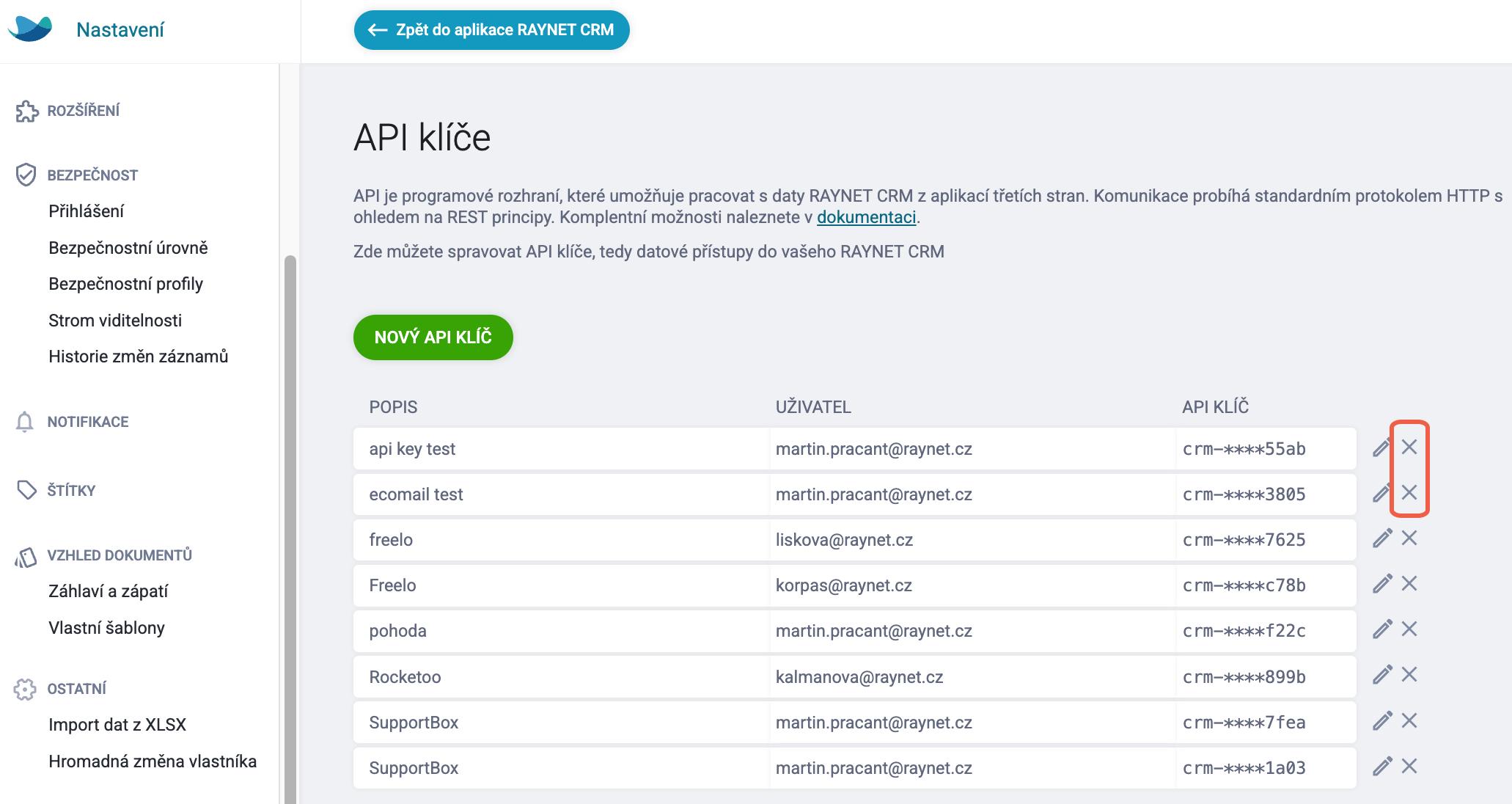Select the 'api key test' description cell
The image size is (1512, 804).
click(561, 449)
